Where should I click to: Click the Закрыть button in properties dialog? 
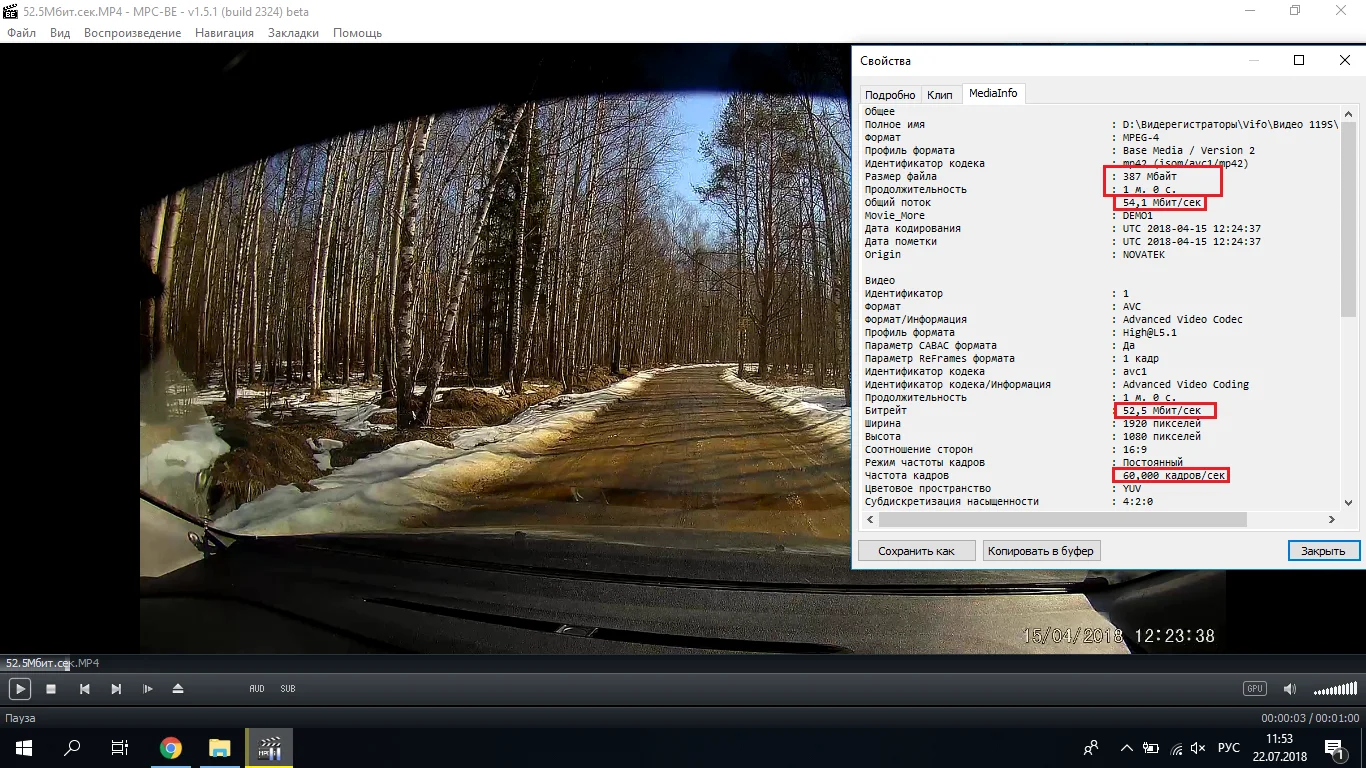(1323, 551)
